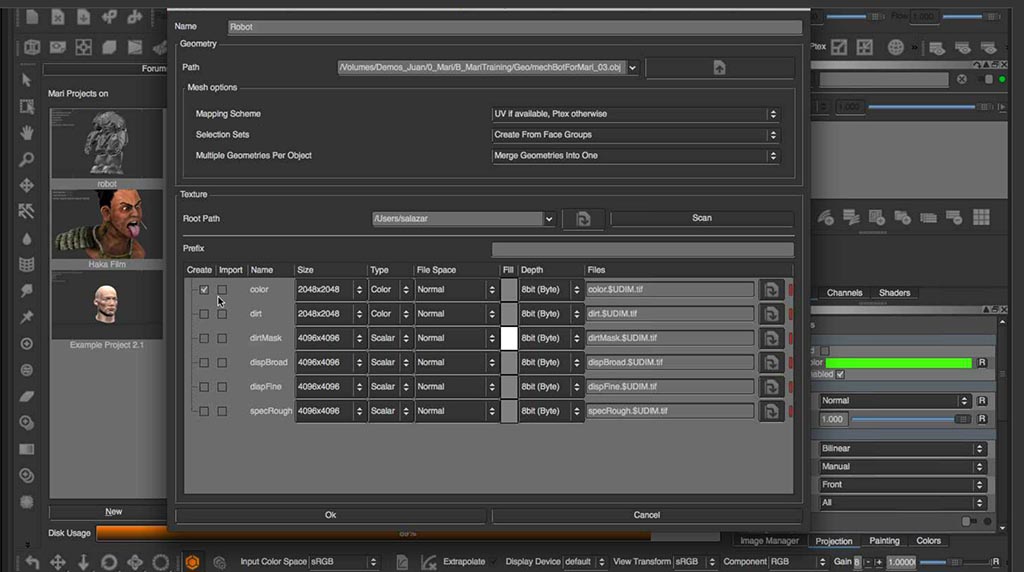
Task: Click the white Fill swatch for dirtMask
Action: (509, 338)
